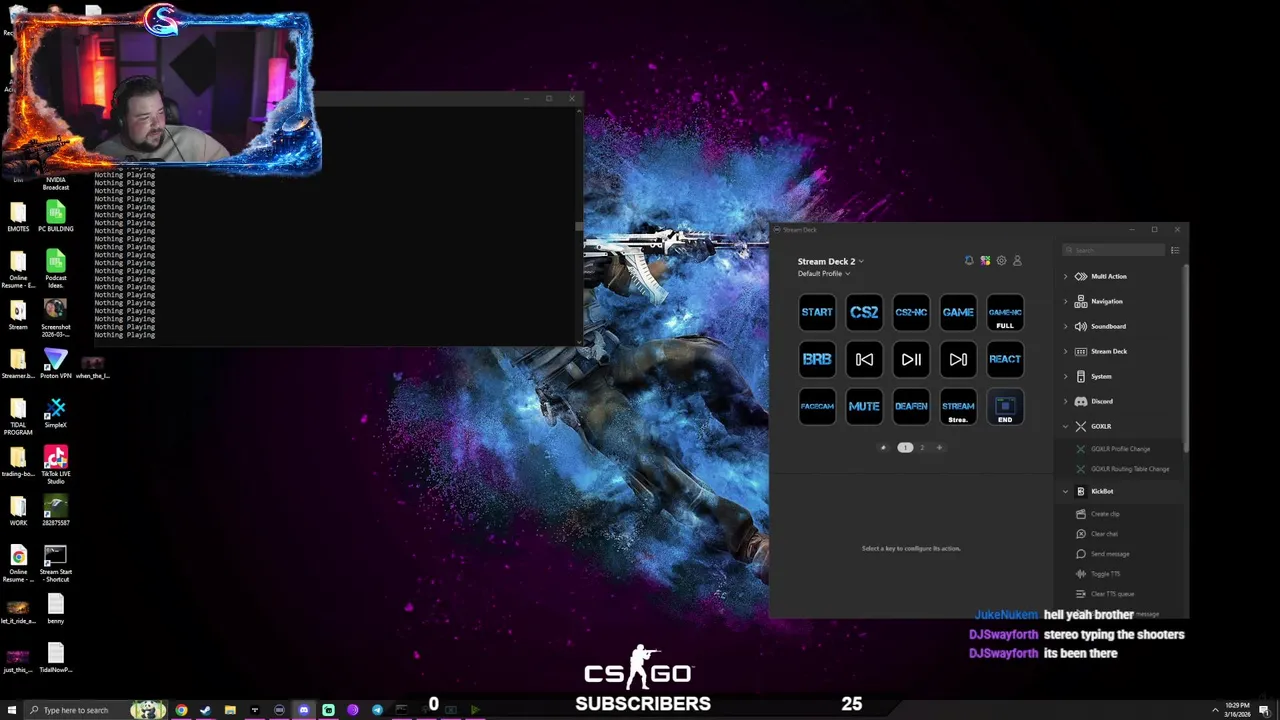Open the benny text file
This screenshot has width=1280, height=720.
tap(56, 609)
